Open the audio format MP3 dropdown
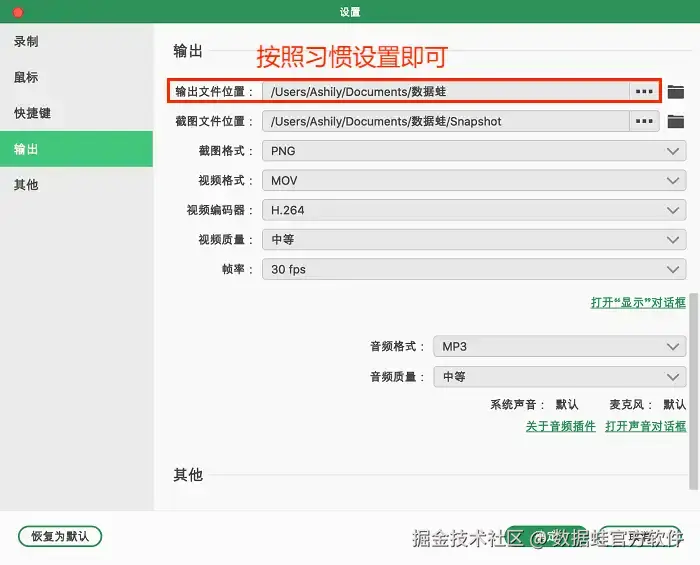 pyautogui.click(x=559, y=346)
